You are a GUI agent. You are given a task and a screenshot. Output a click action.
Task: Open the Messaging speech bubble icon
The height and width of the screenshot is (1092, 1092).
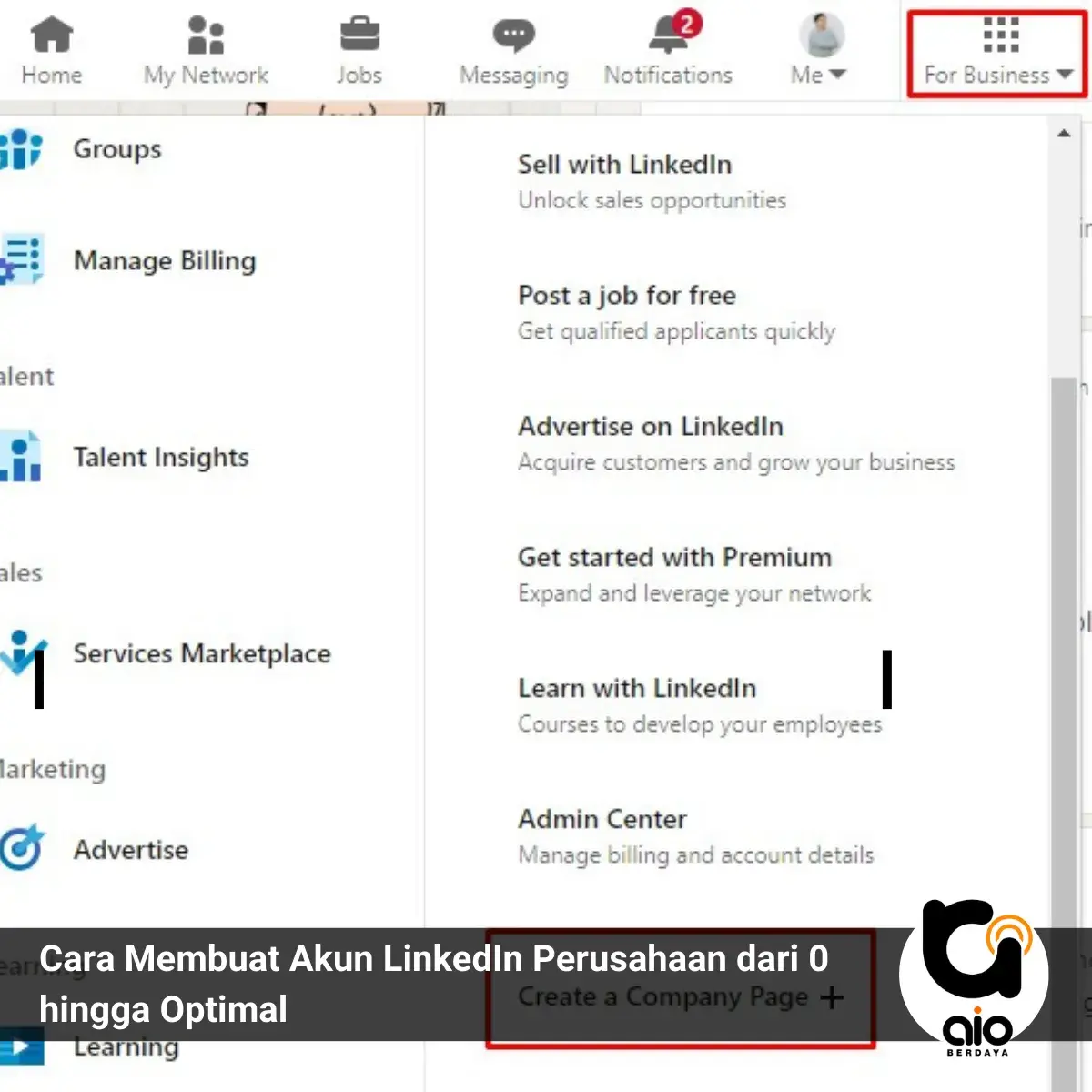514,36
